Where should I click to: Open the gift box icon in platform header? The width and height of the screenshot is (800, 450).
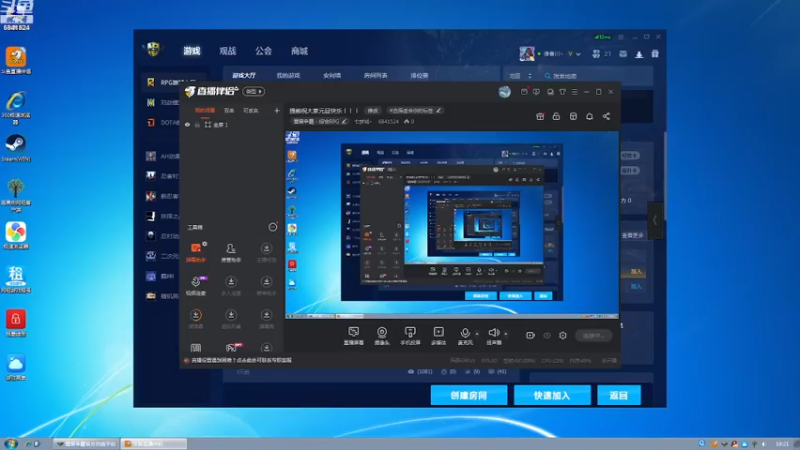coord(655,54)
